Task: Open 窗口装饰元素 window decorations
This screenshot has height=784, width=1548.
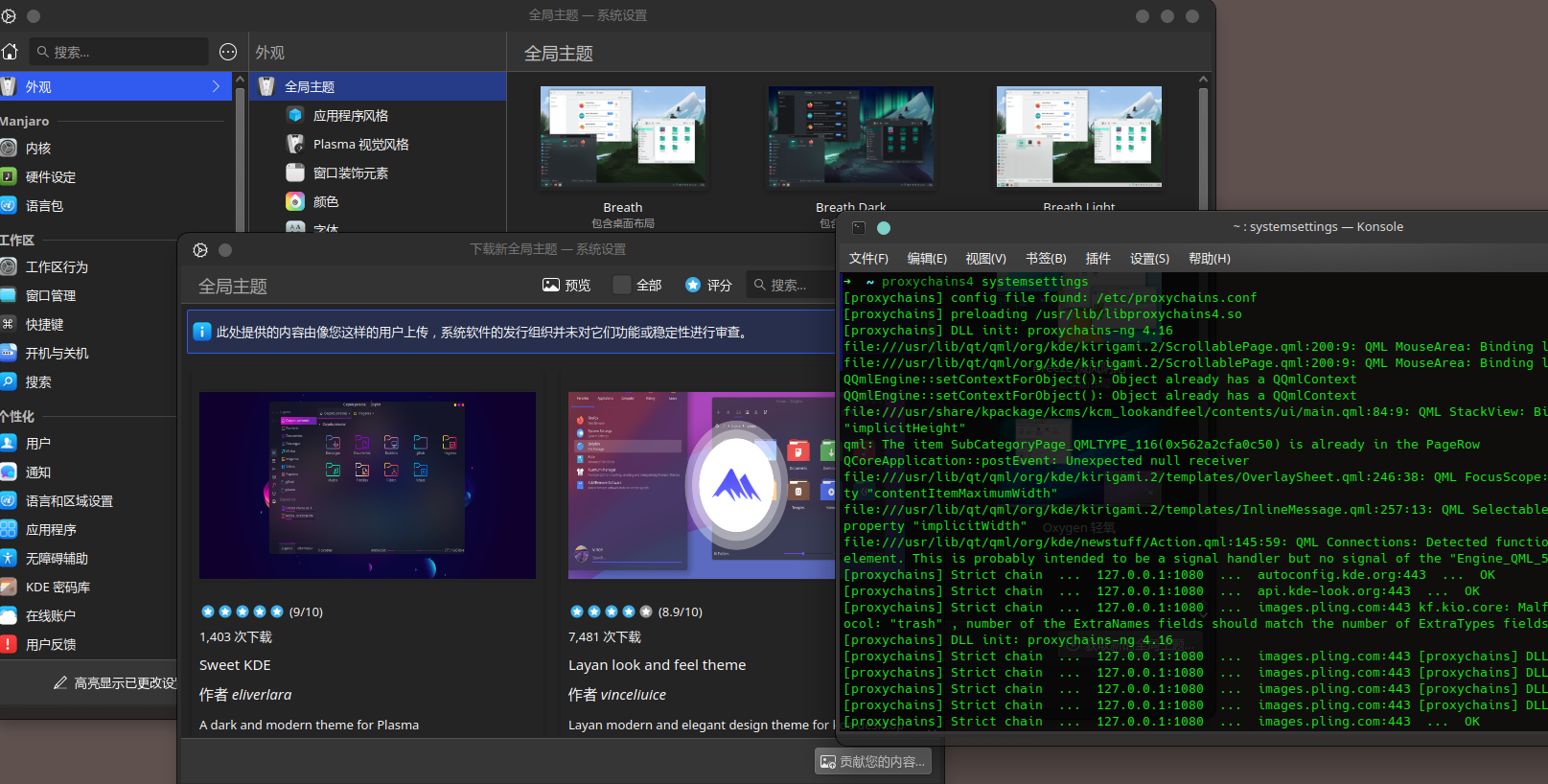Action: 350,173
